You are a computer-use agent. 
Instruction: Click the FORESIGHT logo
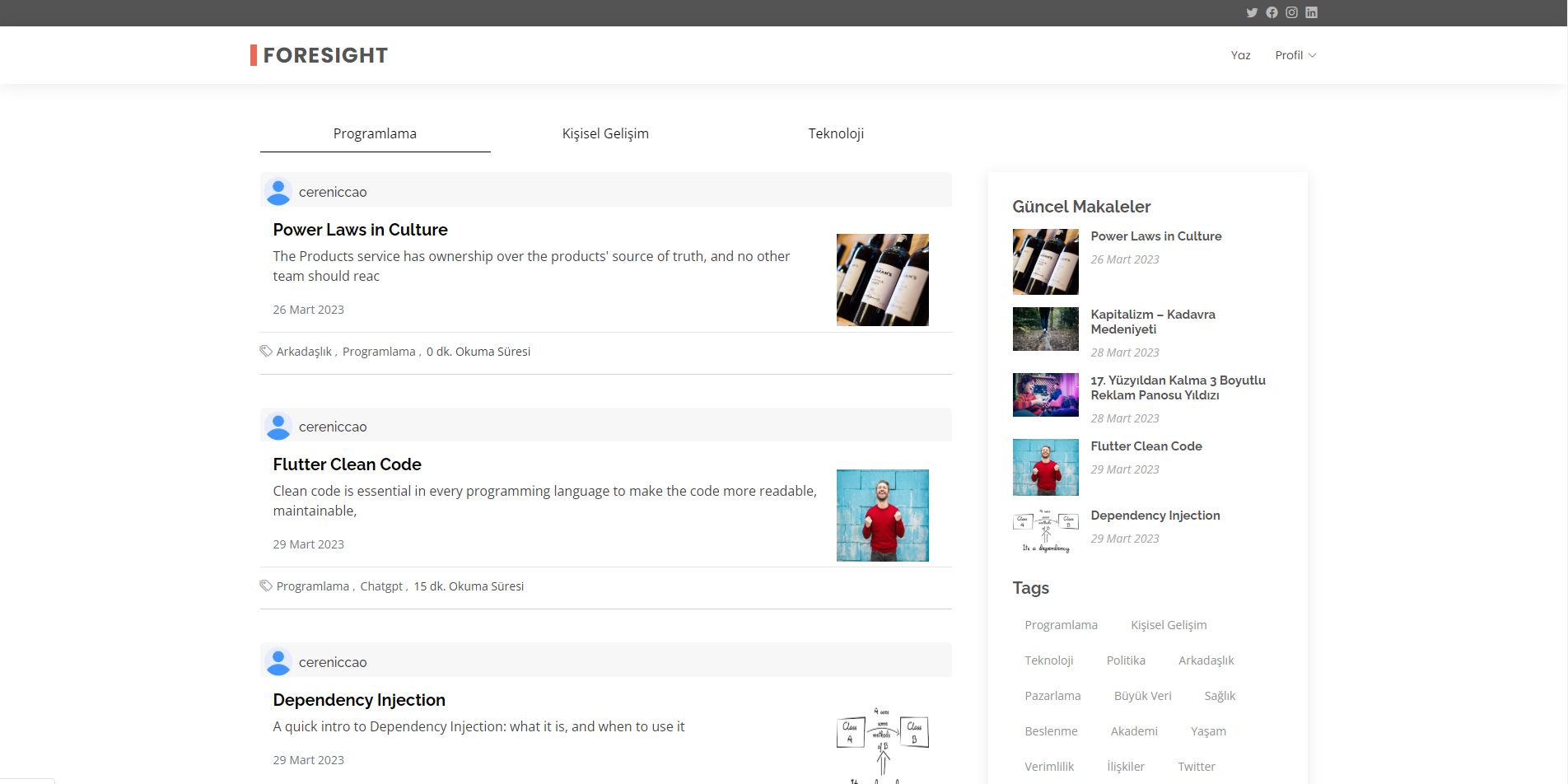coord(320,54)
